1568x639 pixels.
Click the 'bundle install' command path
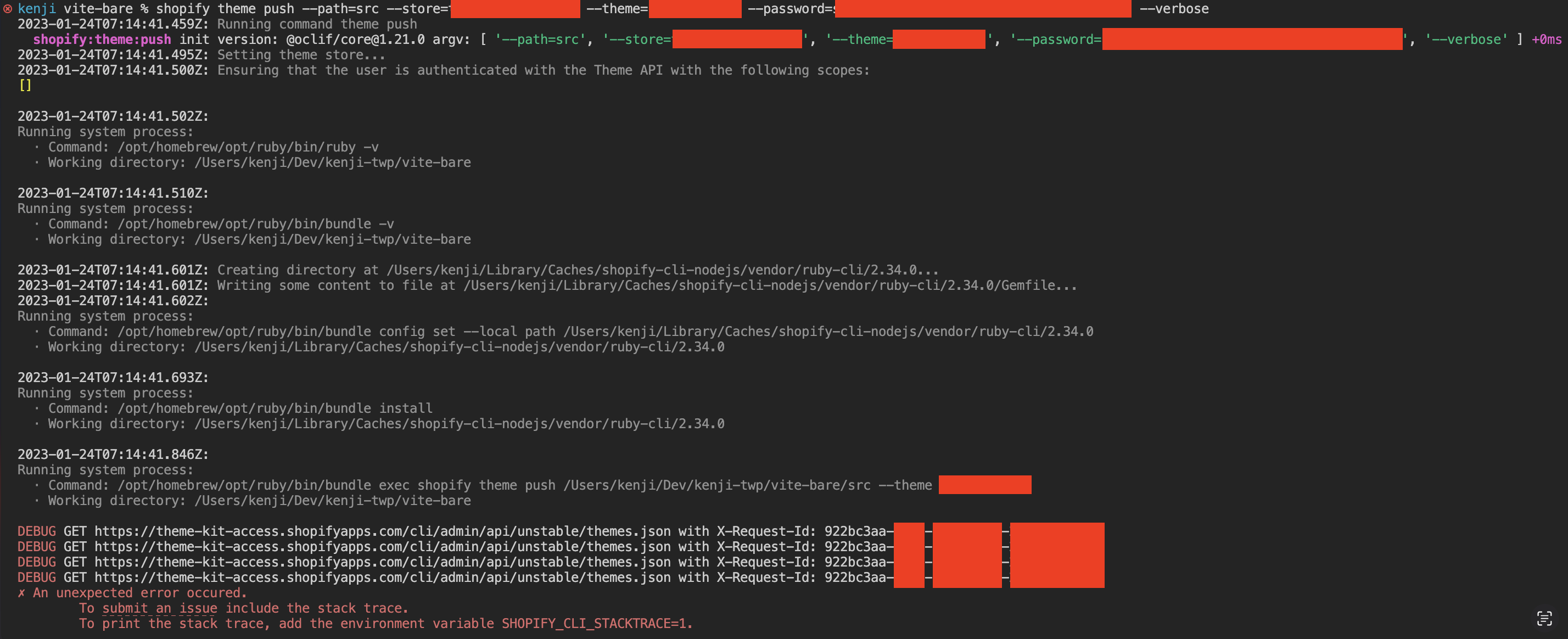275,408
